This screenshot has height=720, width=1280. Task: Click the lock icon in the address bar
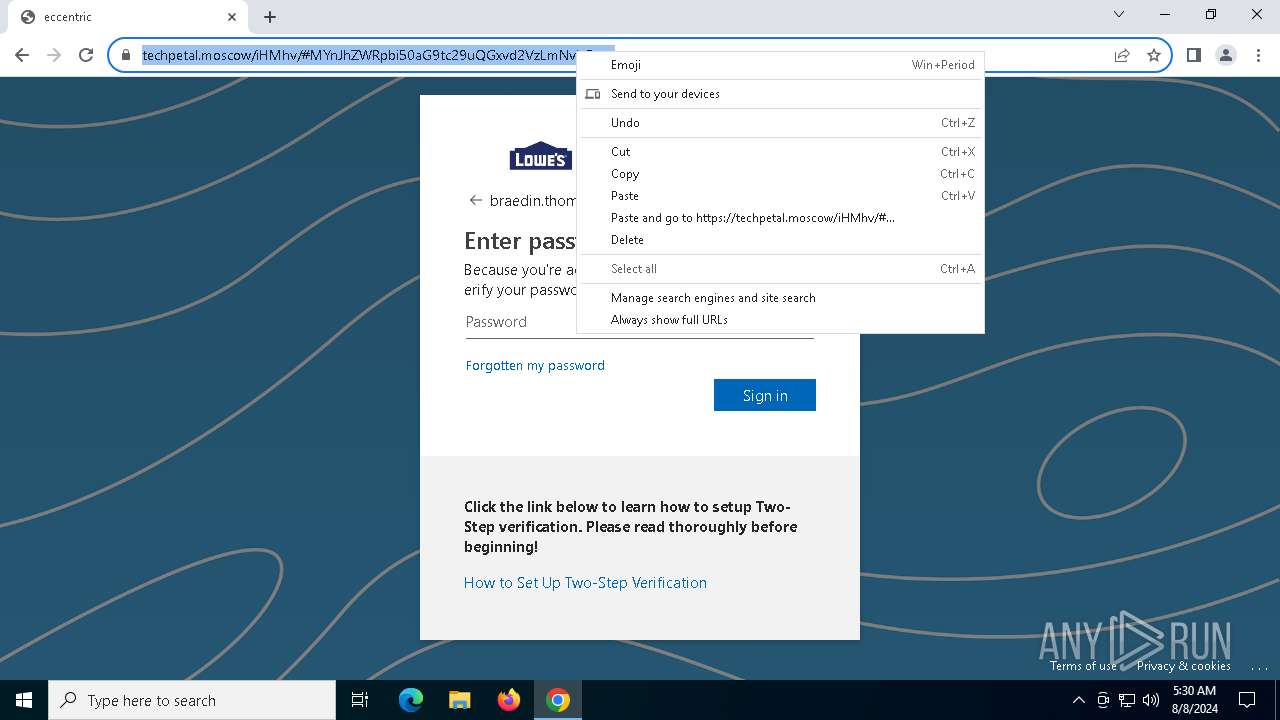[126, 56]
